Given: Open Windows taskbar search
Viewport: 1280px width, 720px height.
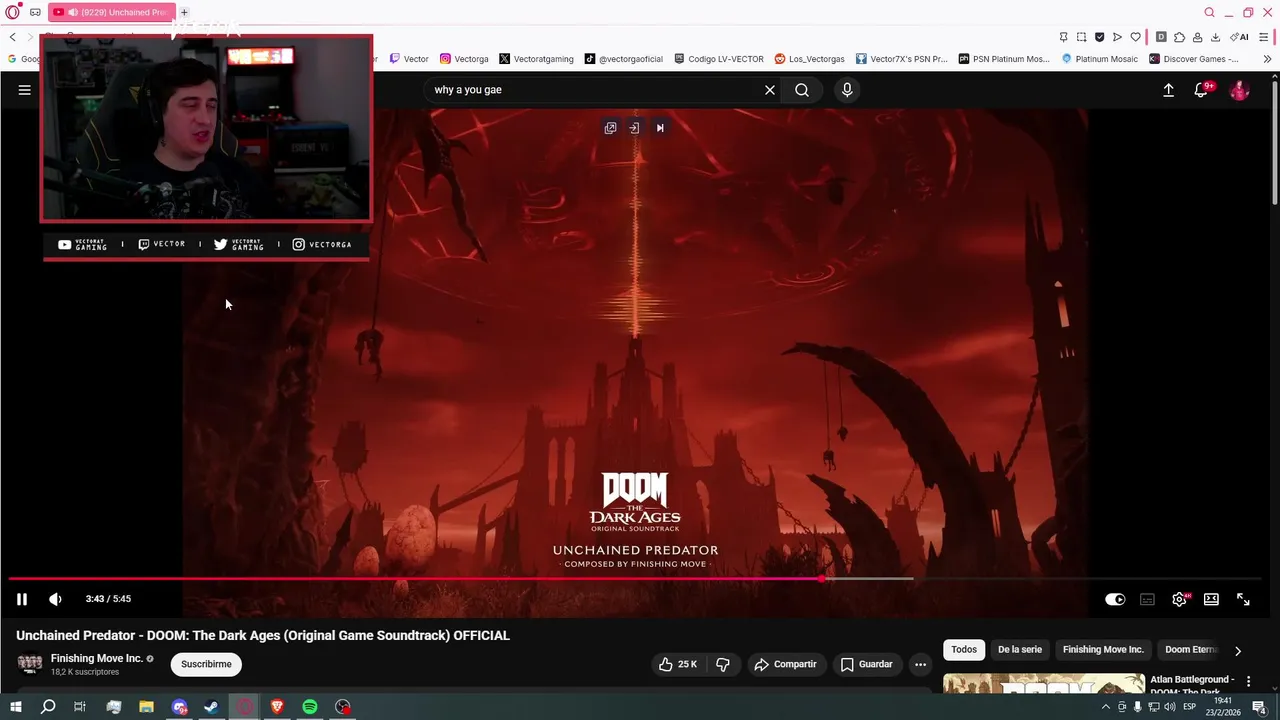Looking at the screenshot, I should coord(48,707).
